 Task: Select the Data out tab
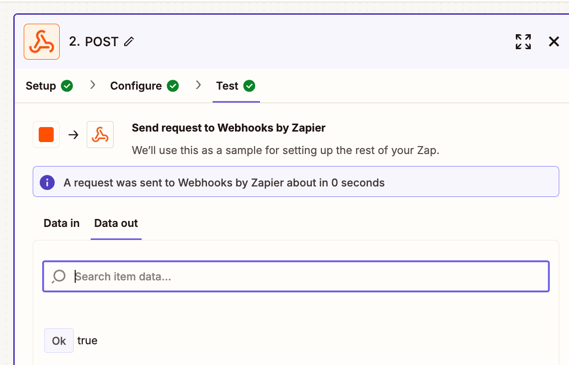(x=116, y=223)
